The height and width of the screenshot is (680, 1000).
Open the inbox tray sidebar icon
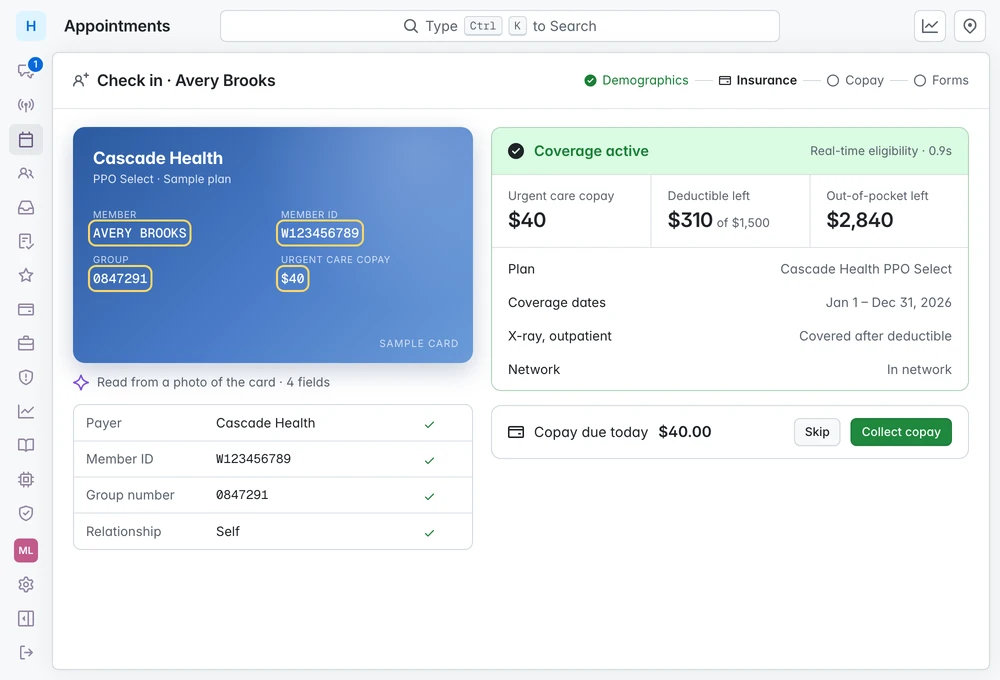(26, 207)
